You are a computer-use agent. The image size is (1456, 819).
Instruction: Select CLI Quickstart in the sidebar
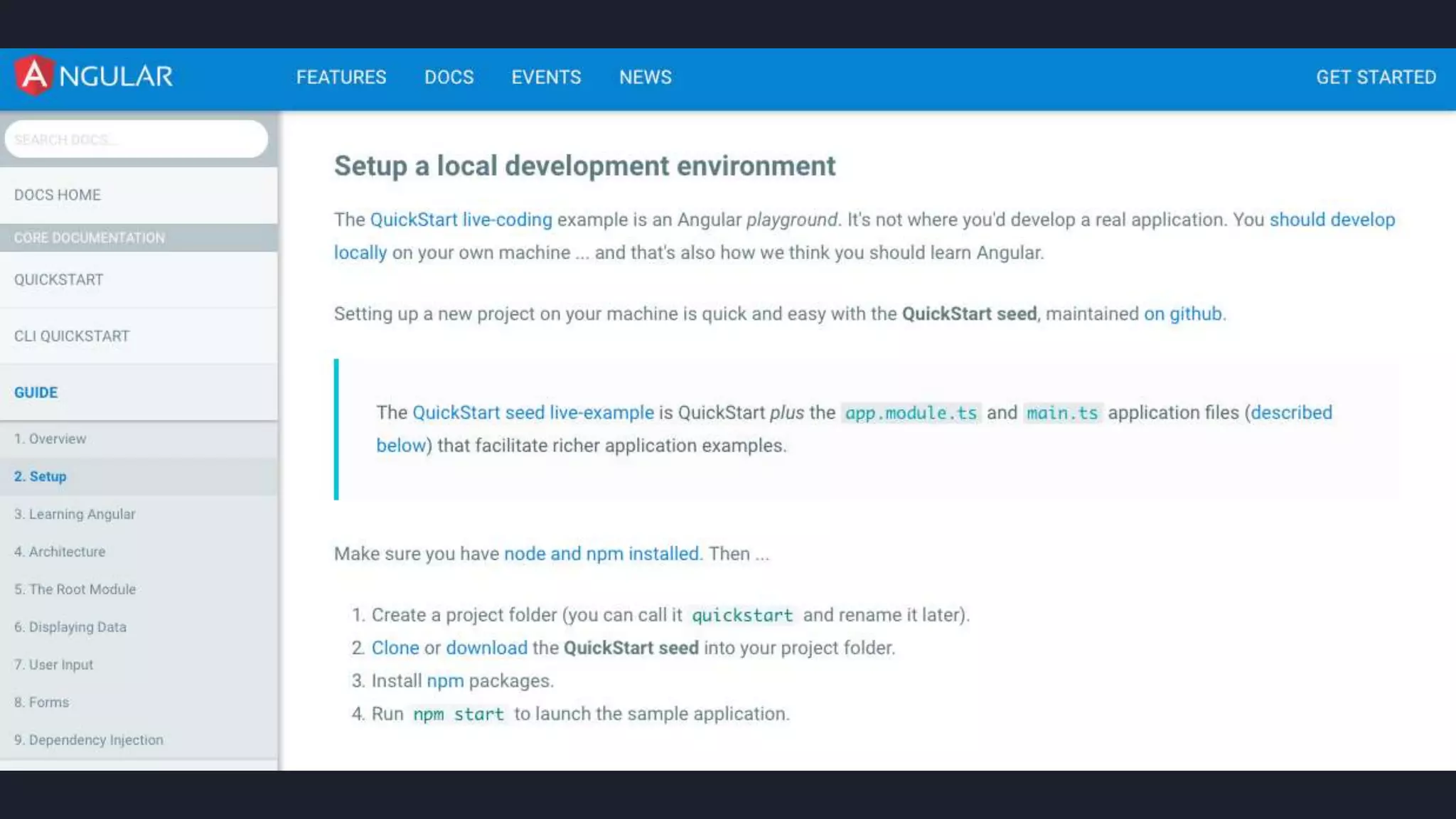tap(72, 336)
